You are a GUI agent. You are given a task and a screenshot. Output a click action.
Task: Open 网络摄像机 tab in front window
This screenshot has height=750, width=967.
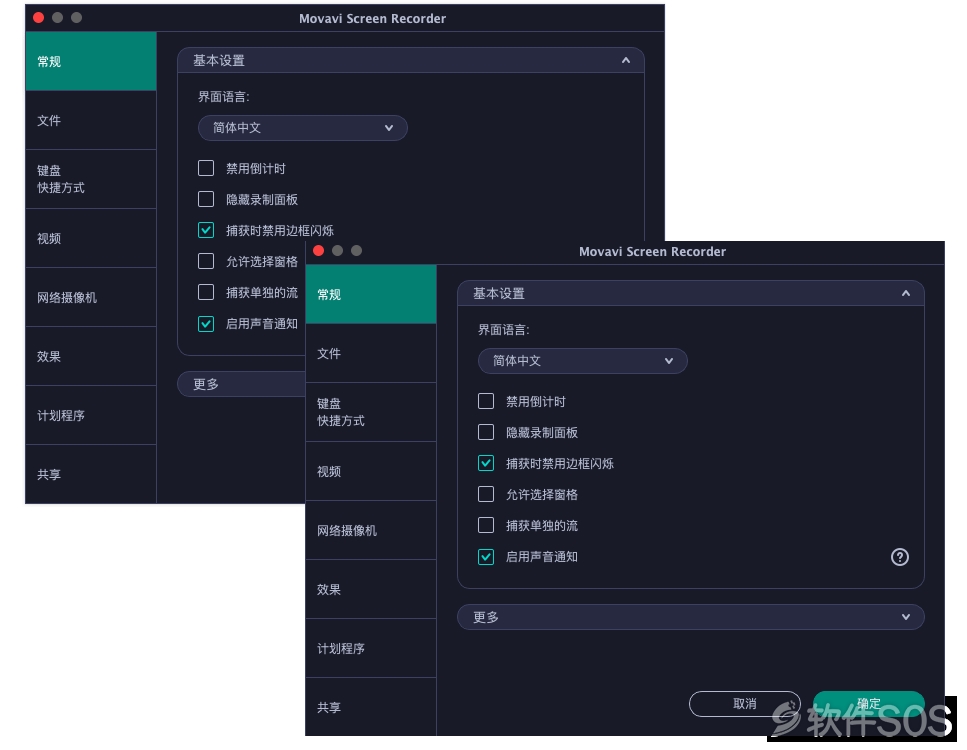[x=371, y=530]
